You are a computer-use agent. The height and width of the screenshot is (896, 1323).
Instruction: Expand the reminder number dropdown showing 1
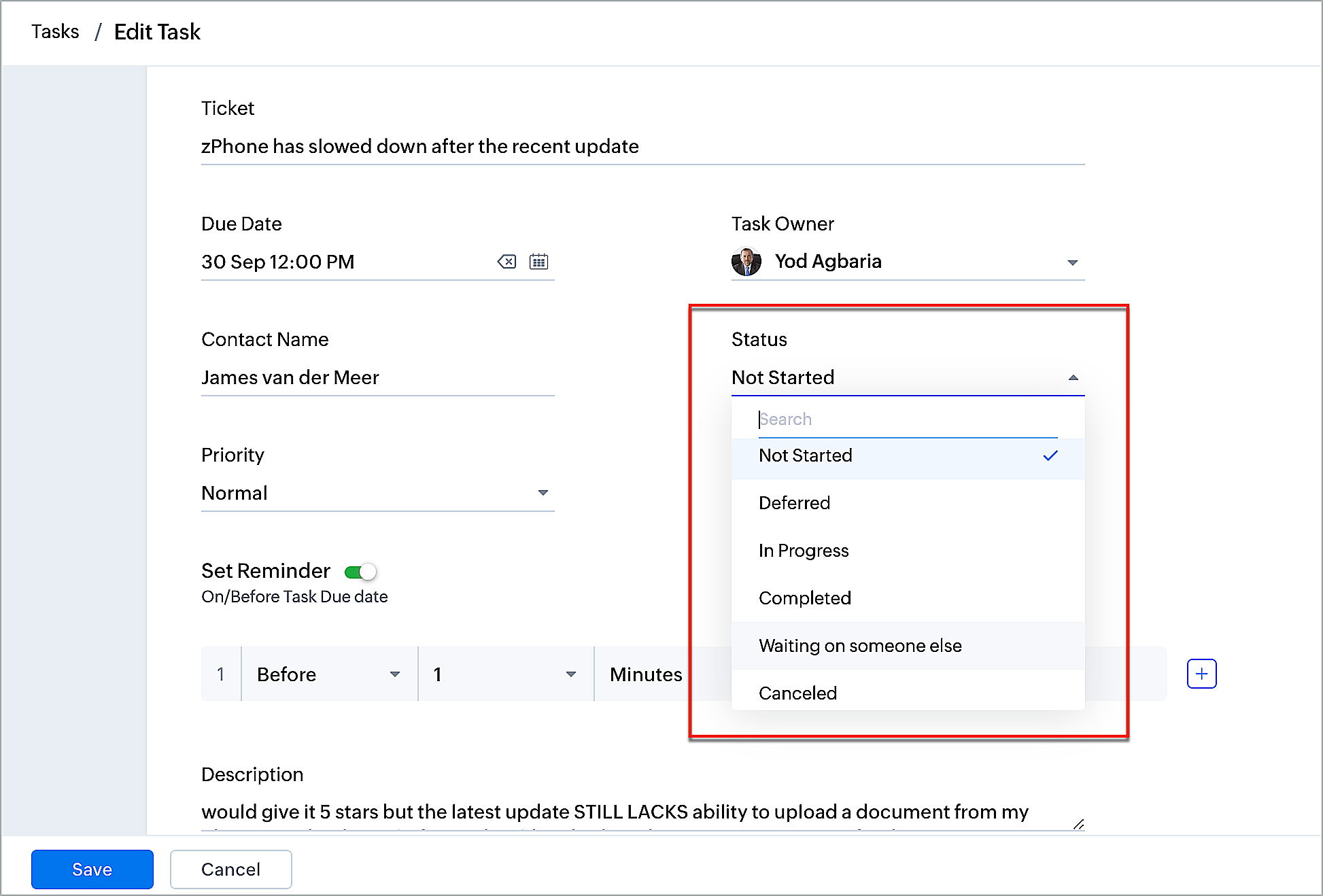click(x=505, y=674)
